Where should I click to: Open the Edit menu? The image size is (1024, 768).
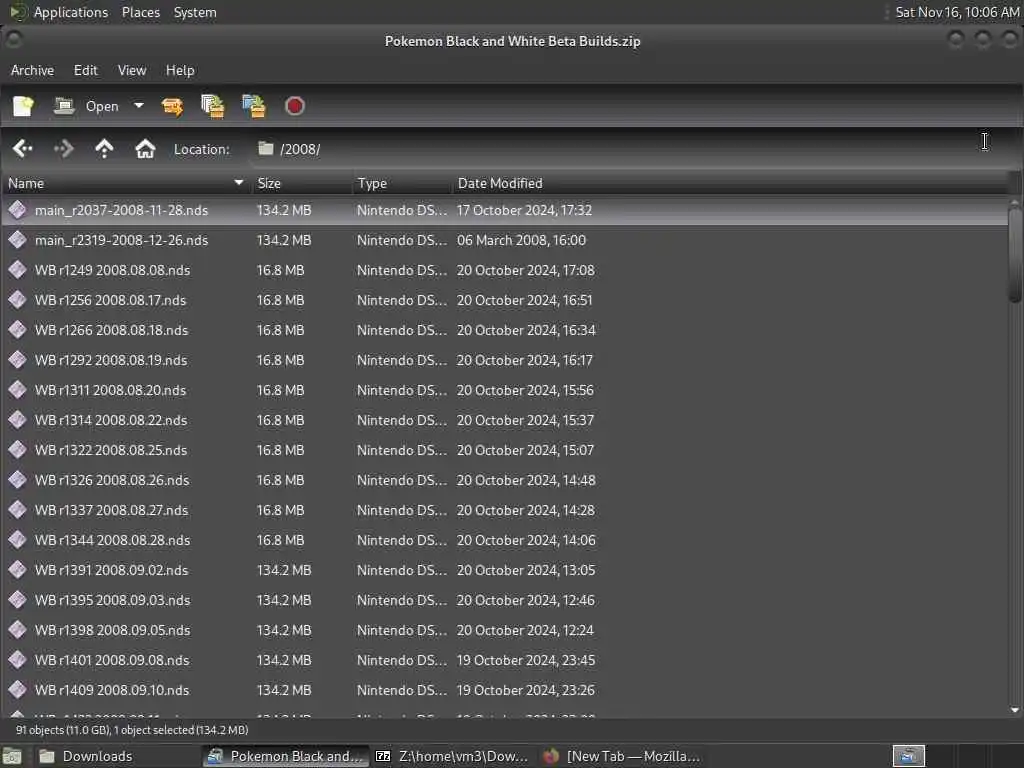(86, 70)
